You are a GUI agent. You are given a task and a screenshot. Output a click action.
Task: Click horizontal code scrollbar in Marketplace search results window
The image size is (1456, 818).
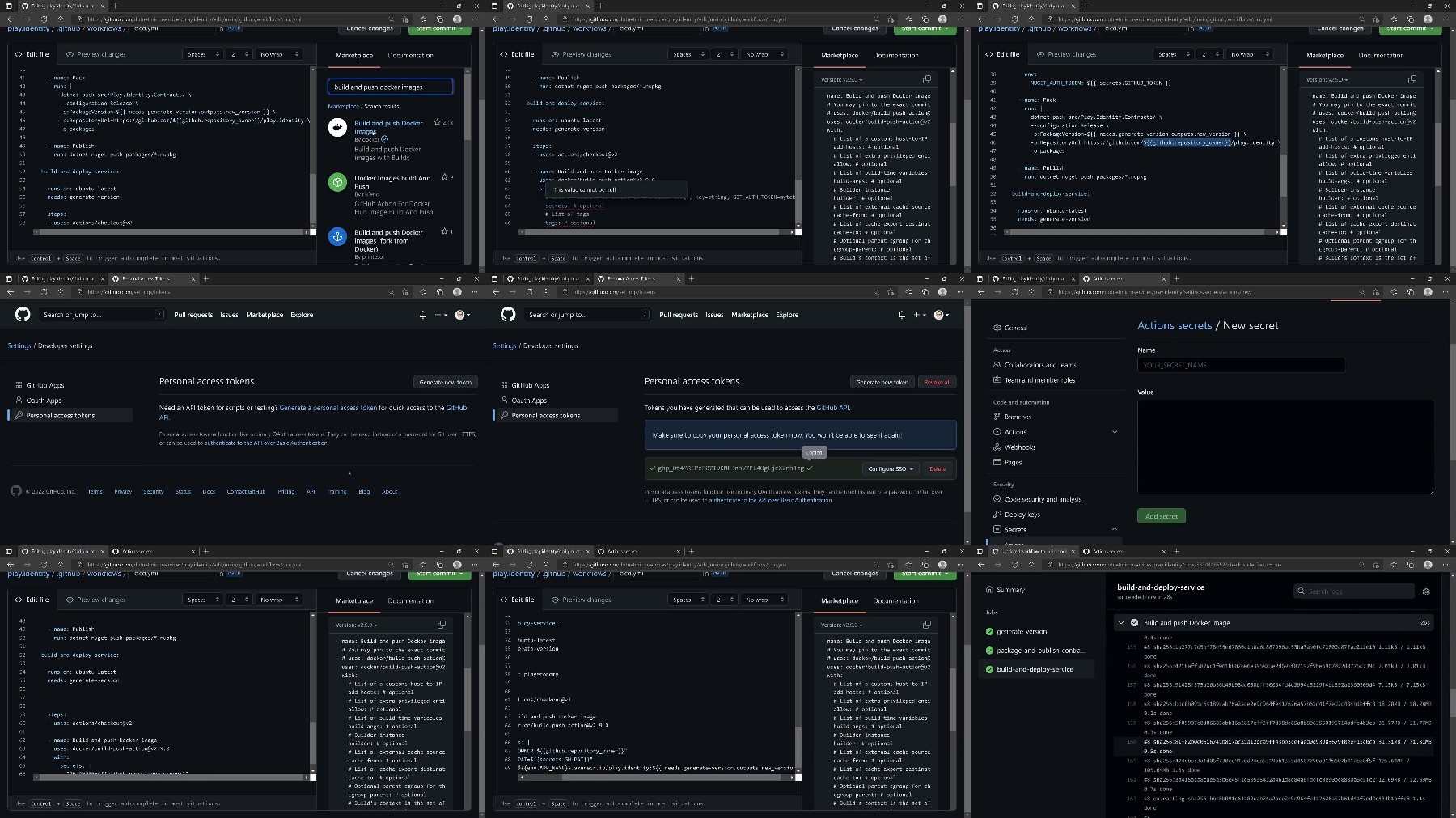pos(171,232)
